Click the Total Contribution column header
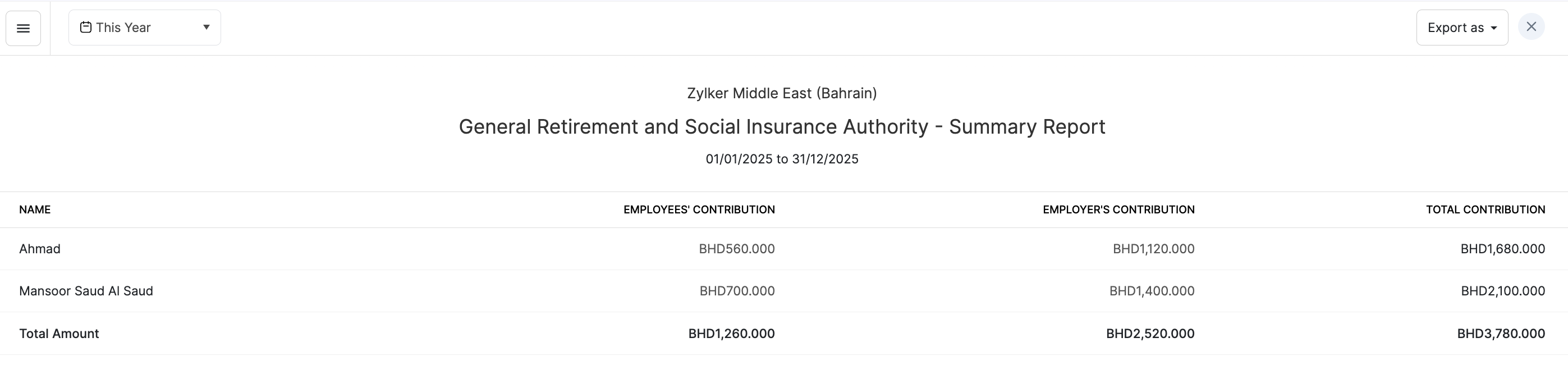Viewport: 1568px width, 374px height. pos(1485,209)
